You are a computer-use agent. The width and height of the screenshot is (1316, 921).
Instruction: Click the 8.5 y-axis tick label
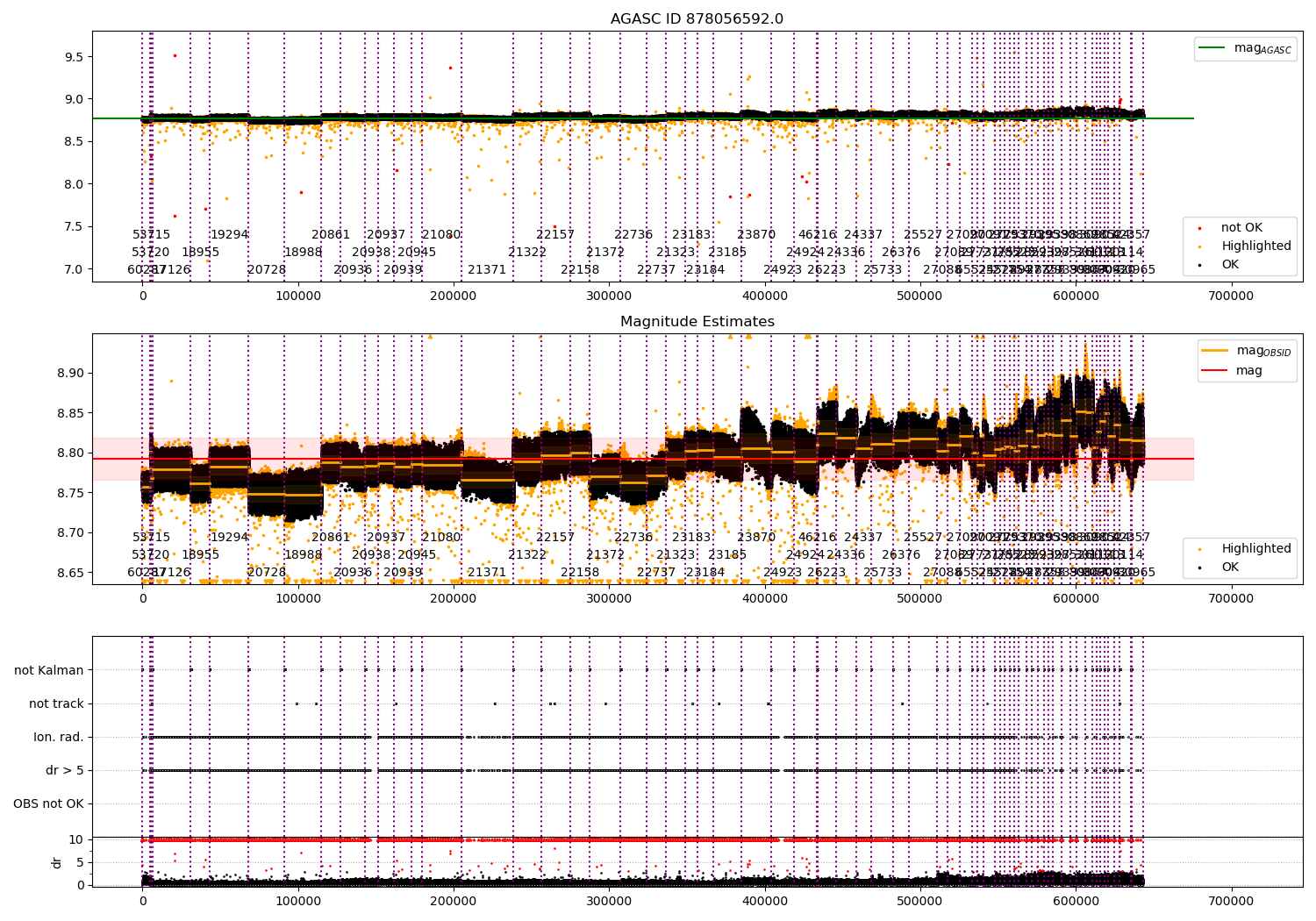pyautogui.click(x=74, y=142)
